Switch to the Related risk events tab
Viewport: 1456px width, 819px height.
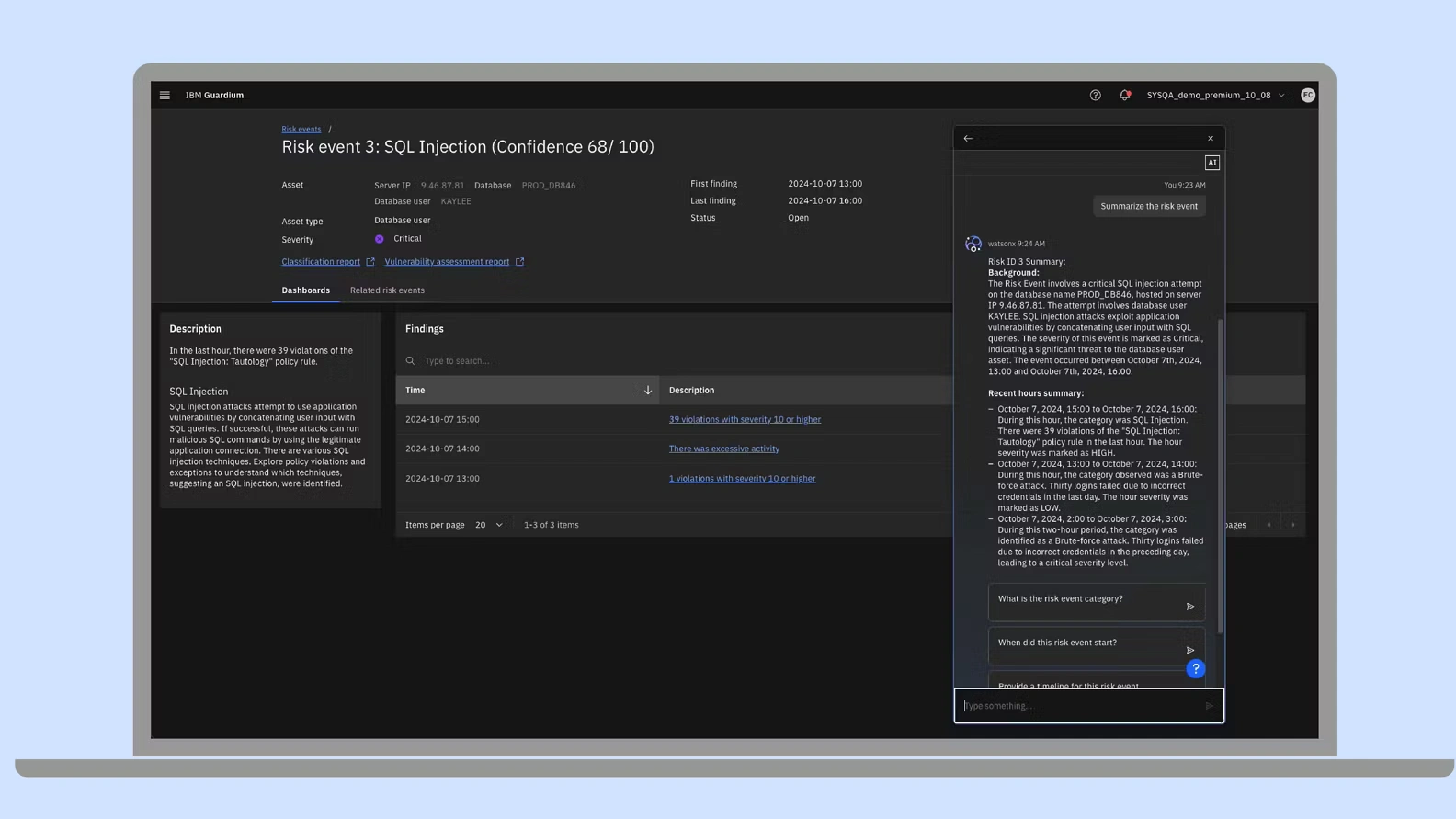point(387,290)
